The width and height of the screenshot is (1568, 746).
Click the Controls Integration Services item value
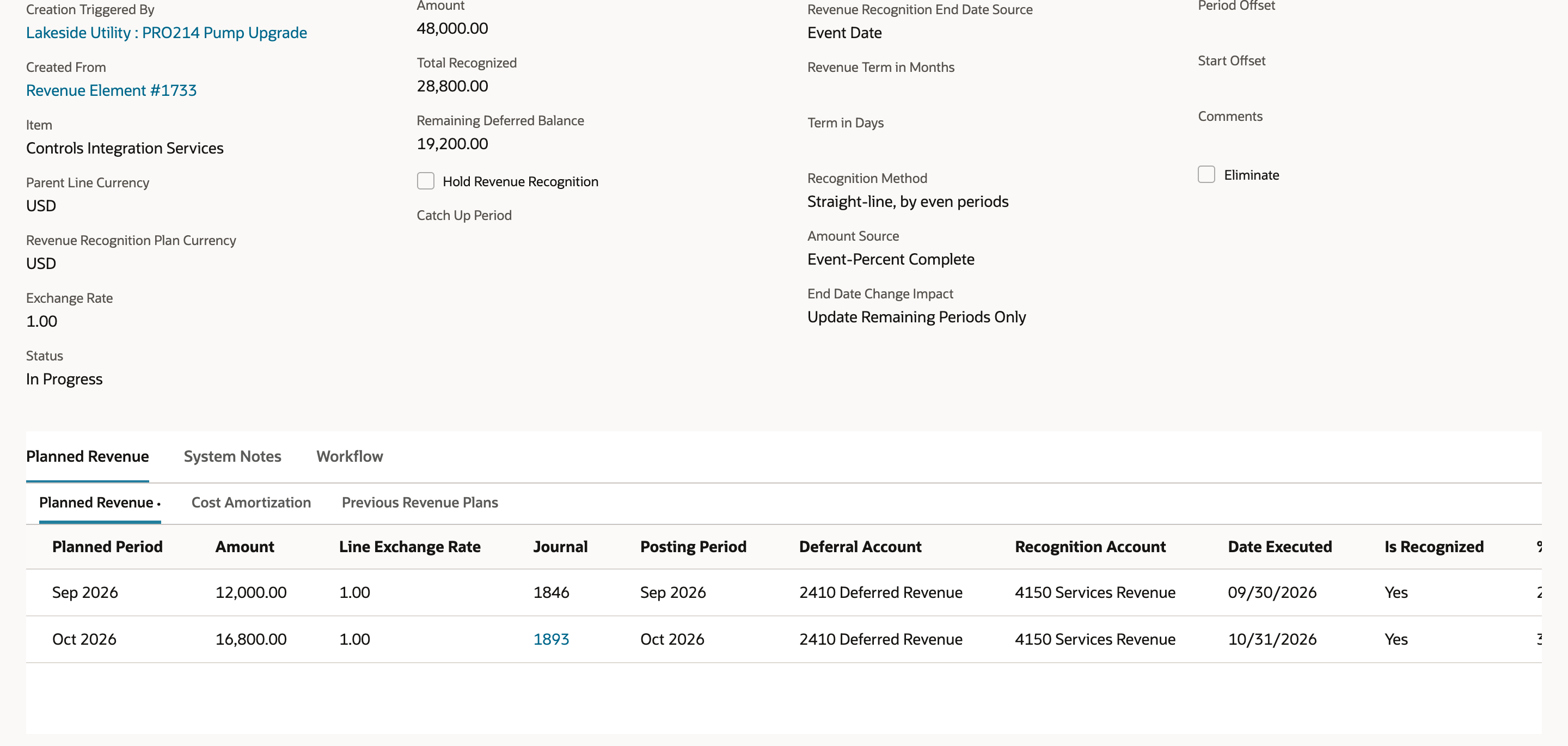tap(125, 149)
